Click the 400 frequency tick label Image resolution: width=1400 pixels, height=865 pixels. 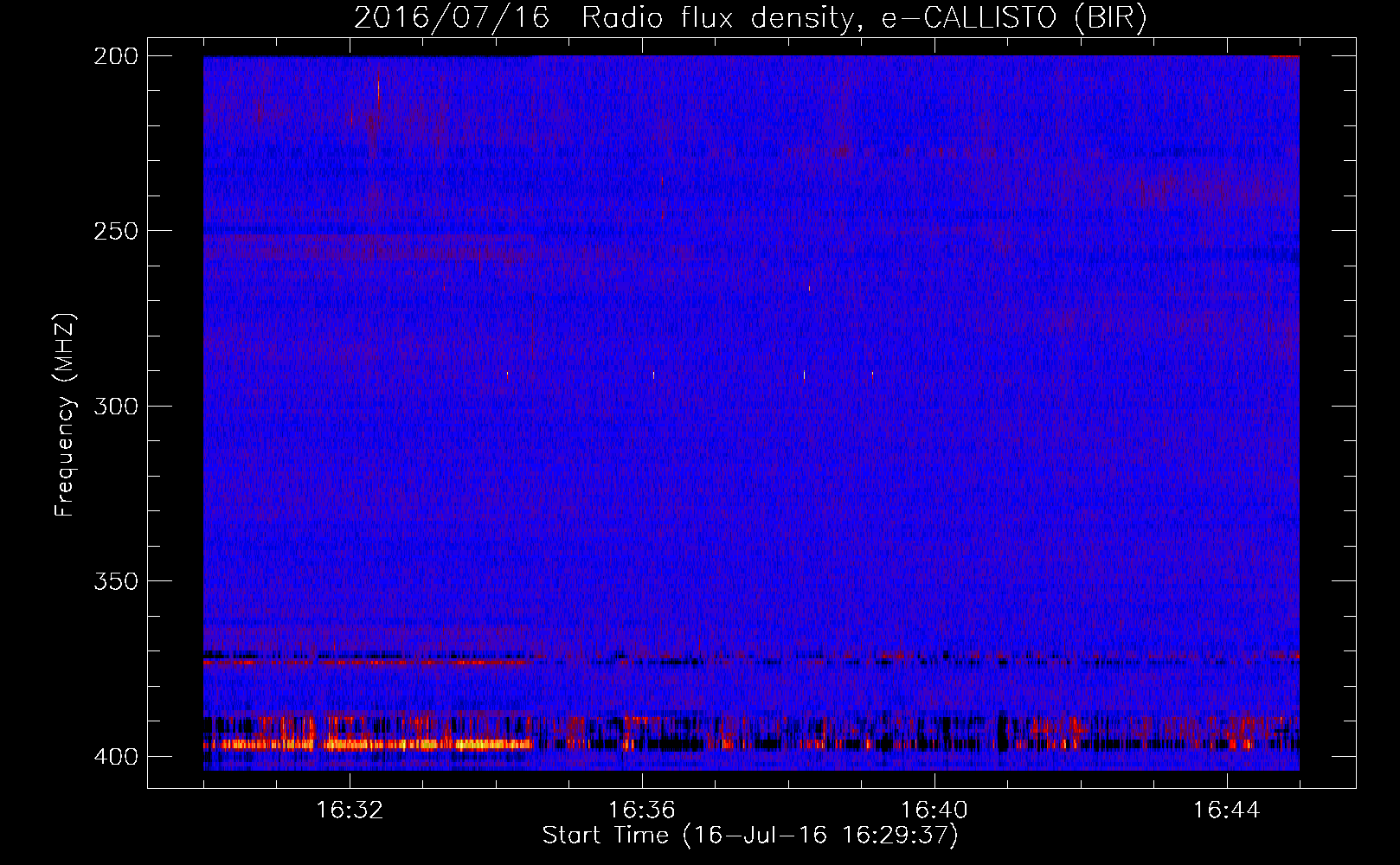pyautogui.click(x=116, y=757)
